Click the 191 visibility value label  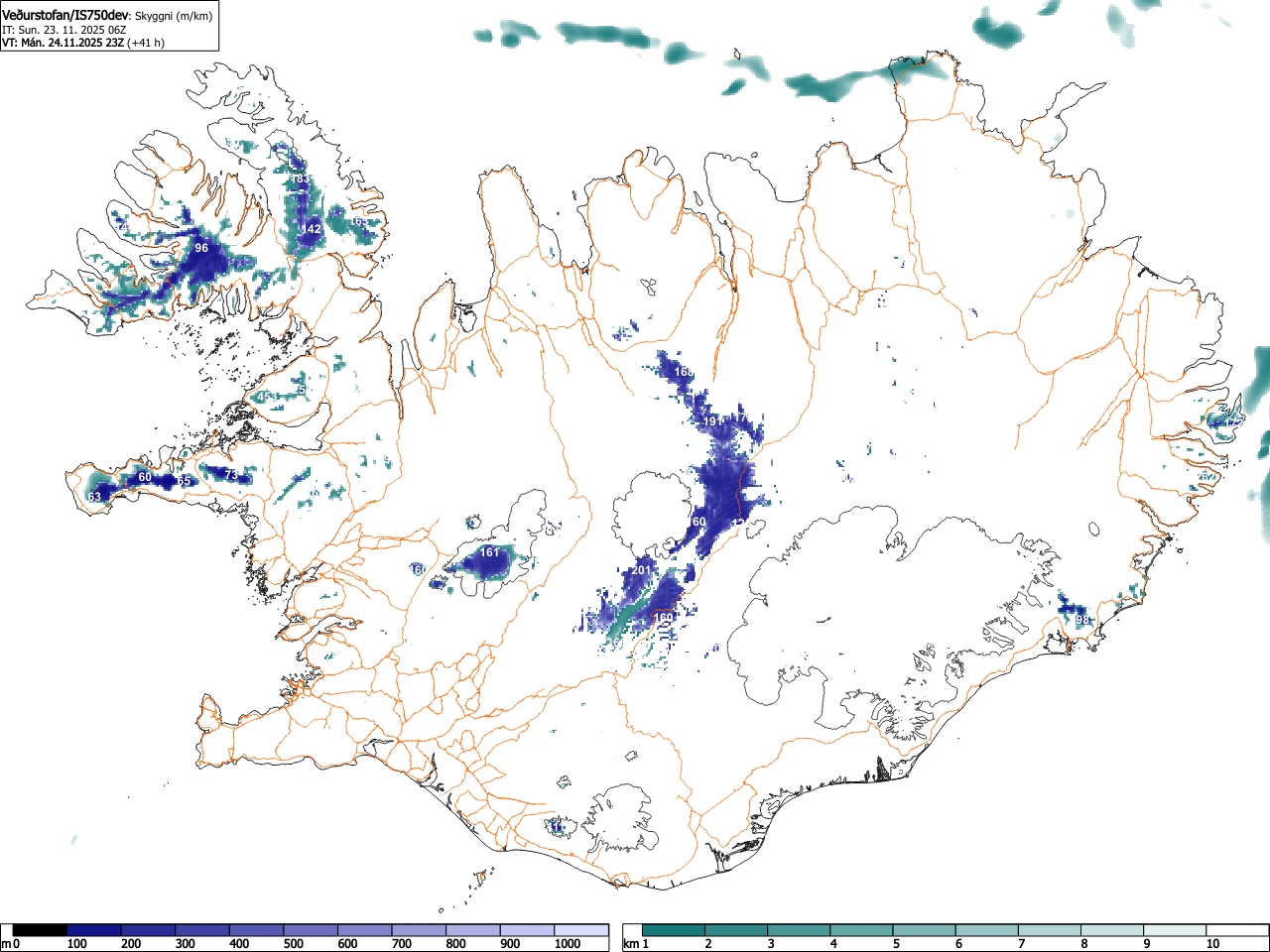point(712,421)
